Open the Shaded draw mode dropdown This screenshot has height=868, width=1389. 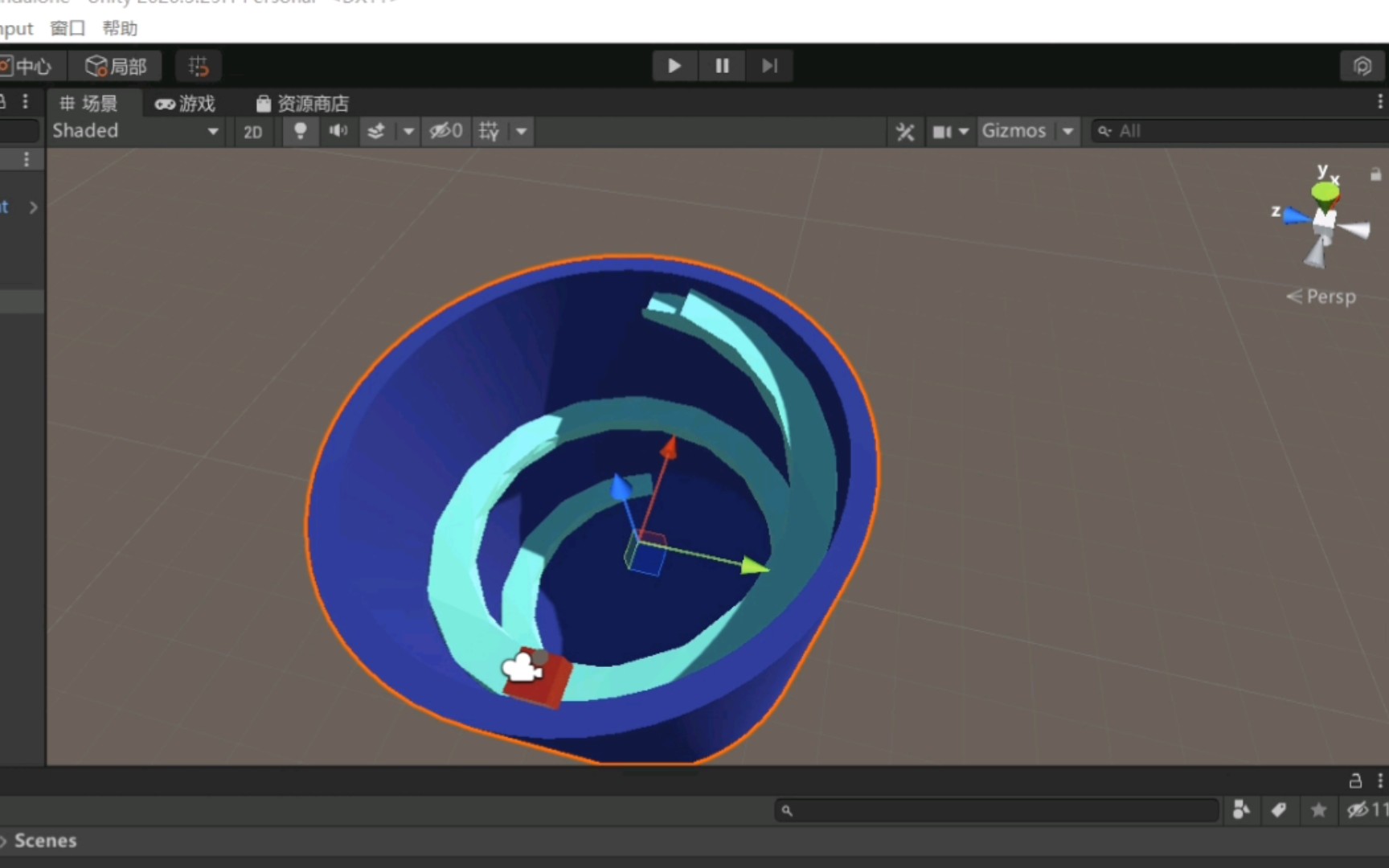pos(135,131)
